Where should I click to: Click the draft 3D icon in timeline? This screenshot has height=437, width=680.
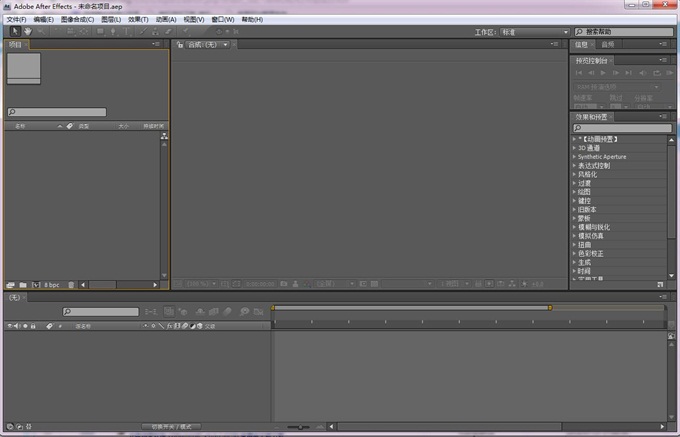tap(183, 311)
